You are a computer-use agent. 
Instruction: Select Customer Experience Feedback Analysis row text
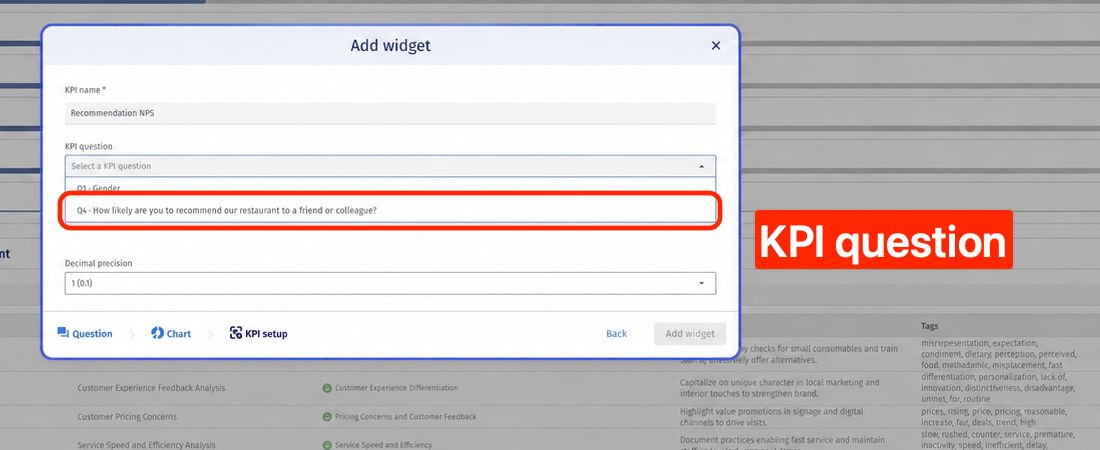[x=152, y=388]
